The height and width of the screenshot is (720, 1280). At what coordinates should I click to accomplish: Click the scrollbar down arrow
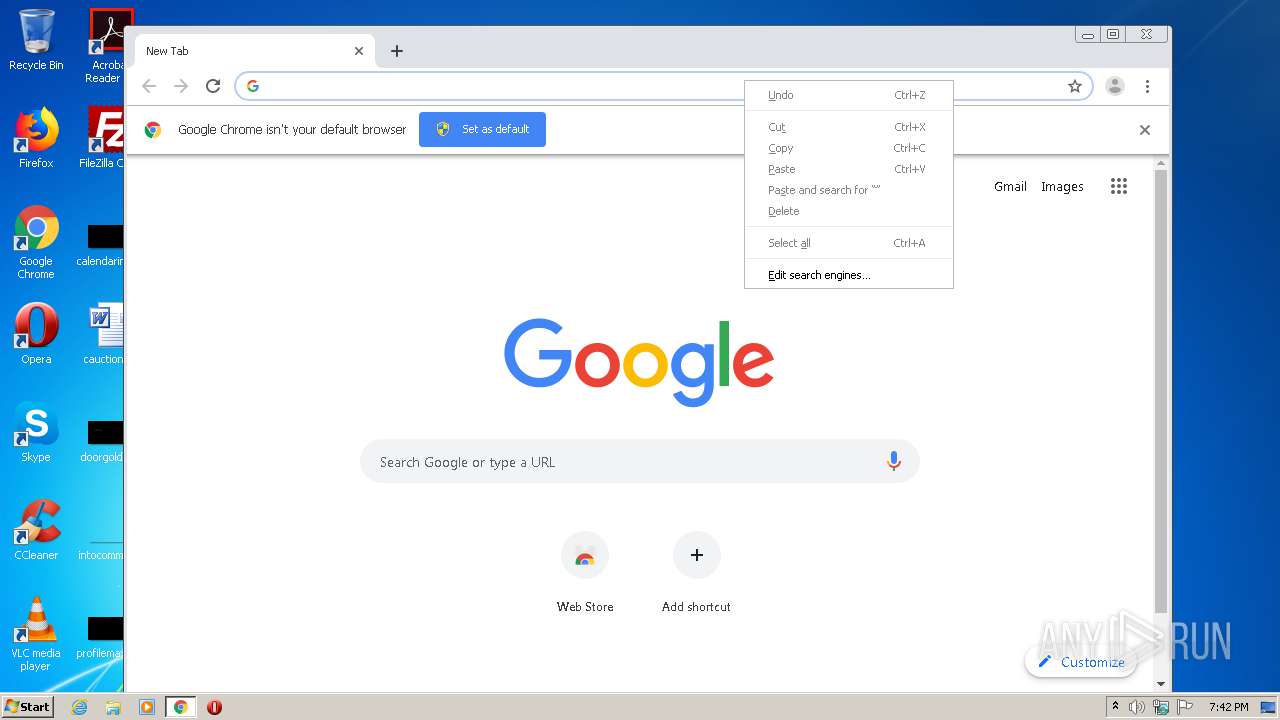(1161, 684)
